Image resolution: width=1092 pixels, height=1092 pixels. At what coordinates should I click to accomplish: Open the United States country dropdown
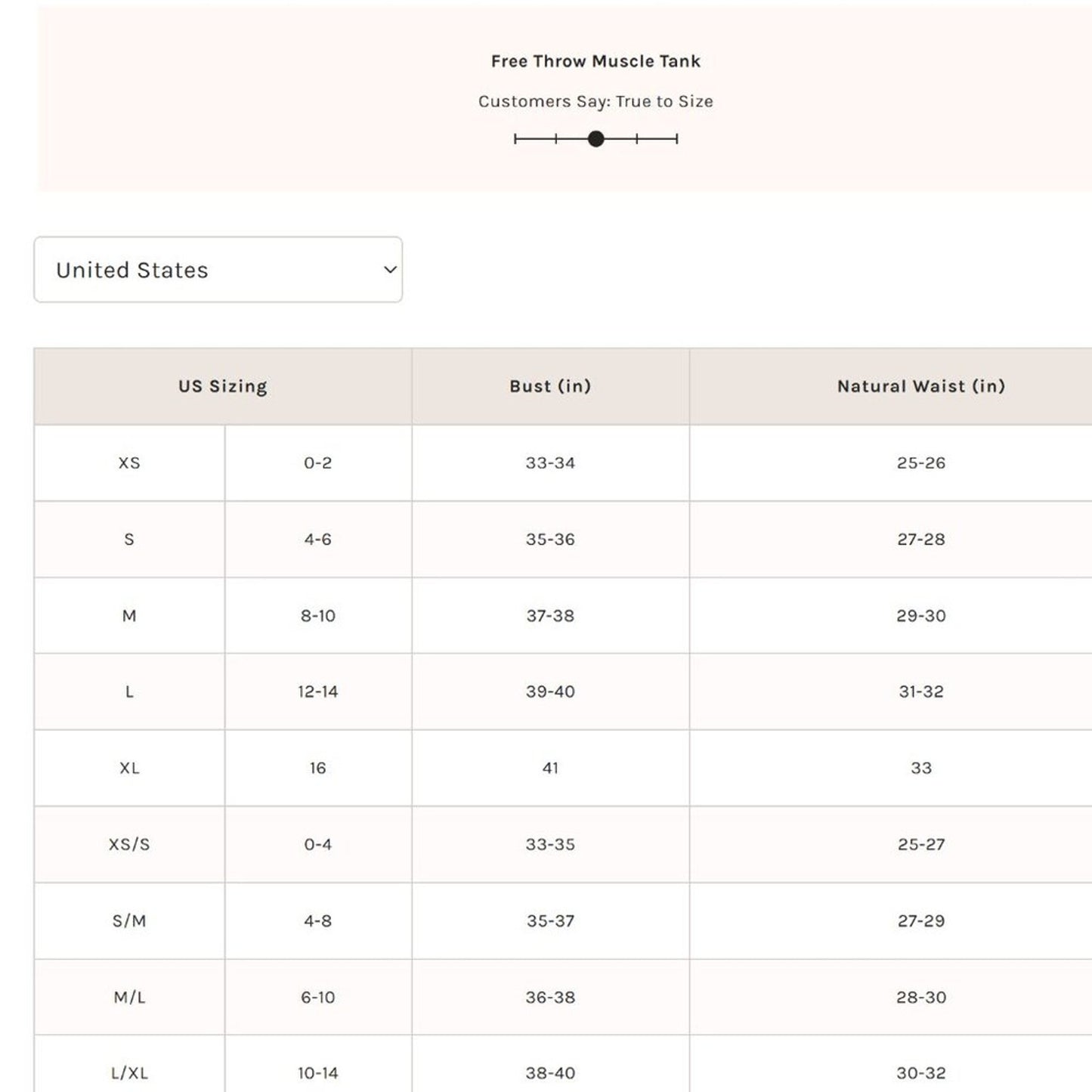coord(218,269)
